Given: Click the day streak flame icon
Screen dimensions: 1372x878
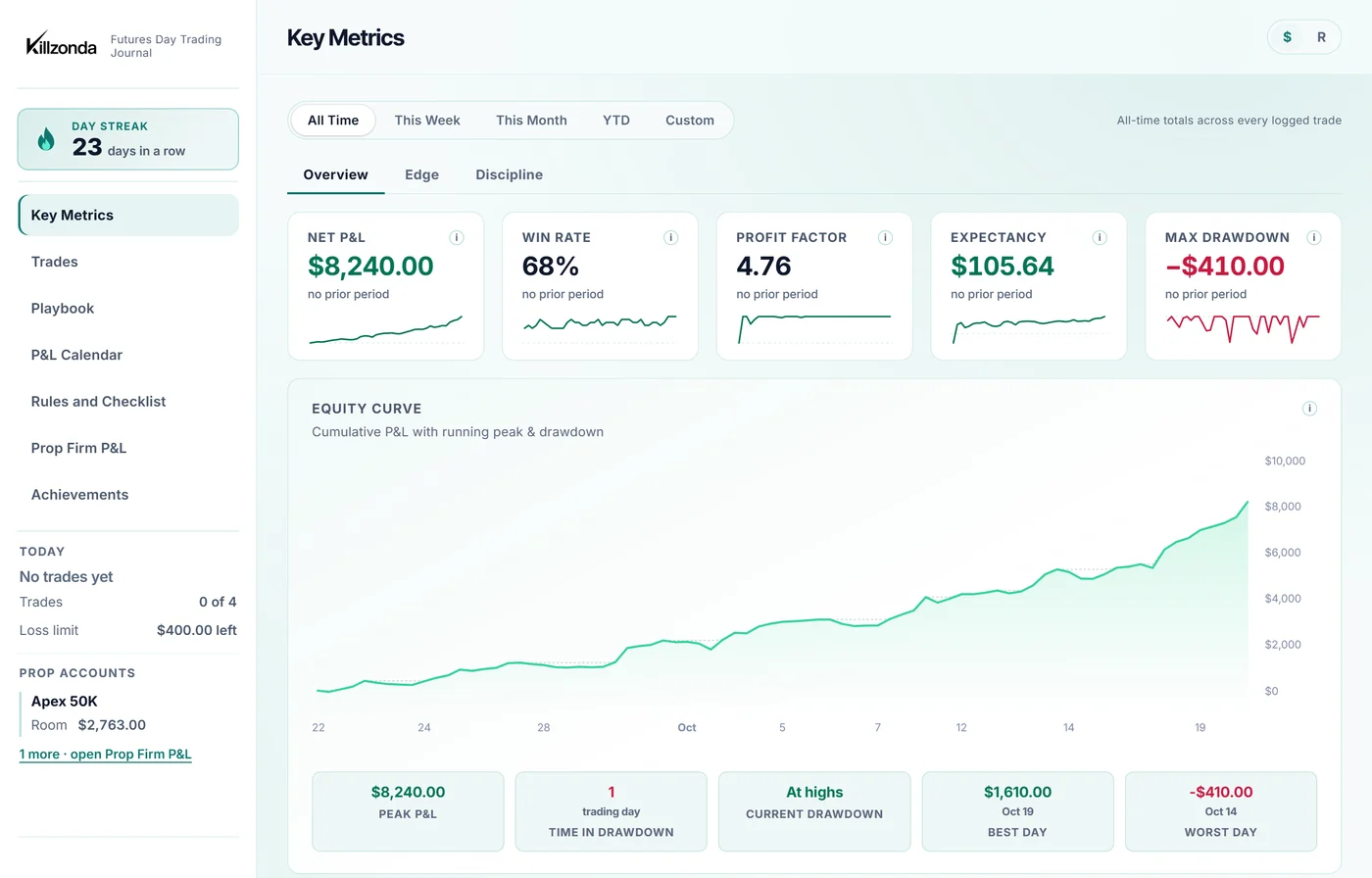Looking at the screenshot, I should [46, 139].
